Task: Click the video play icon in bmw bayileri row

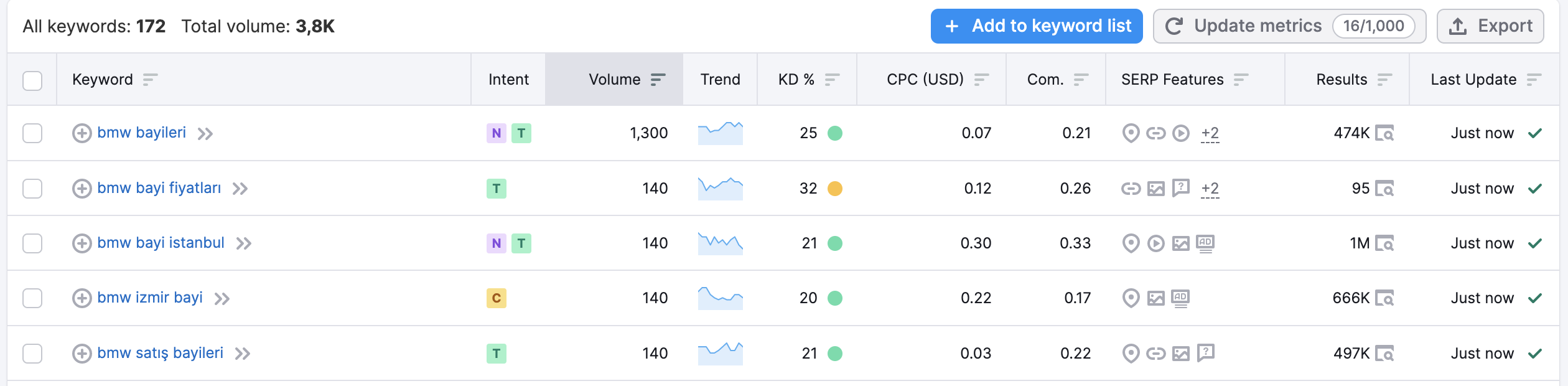Action: click(1181, 133)
